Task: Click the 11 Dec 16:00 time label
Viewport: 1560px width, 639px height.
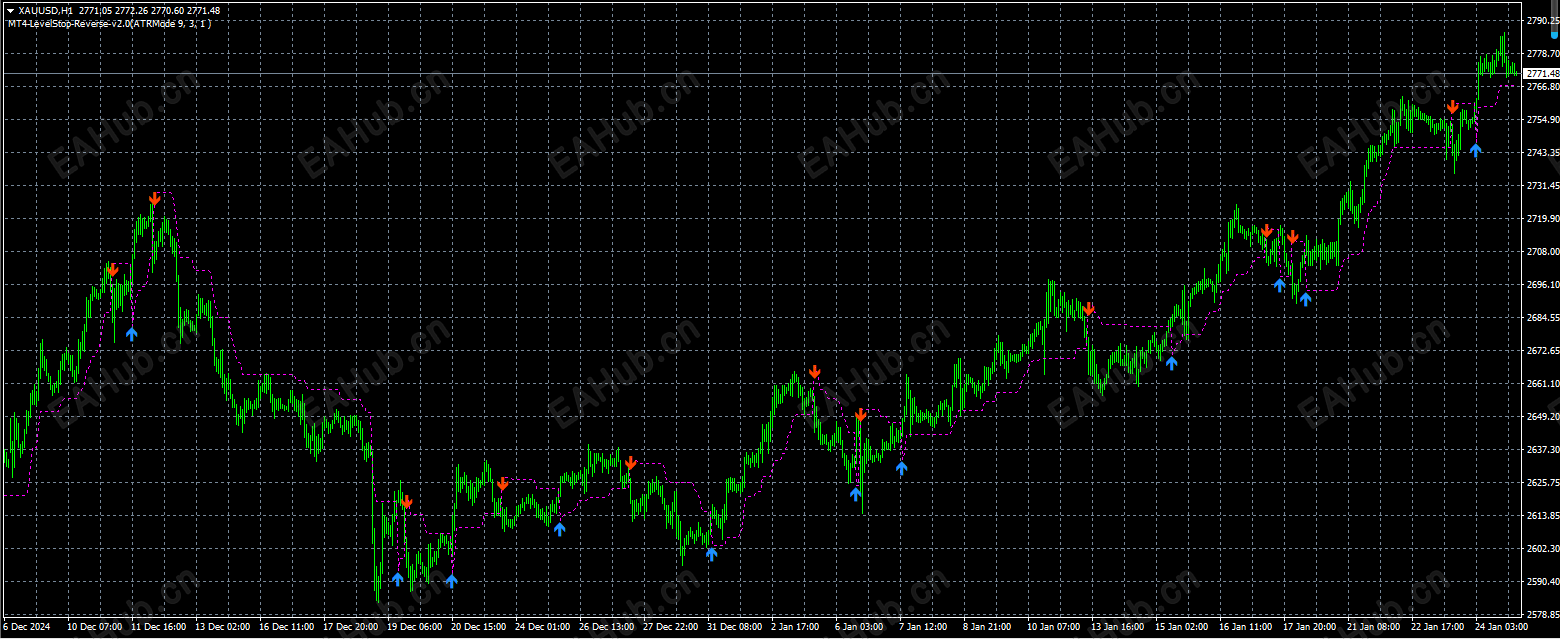Action: 158,627
